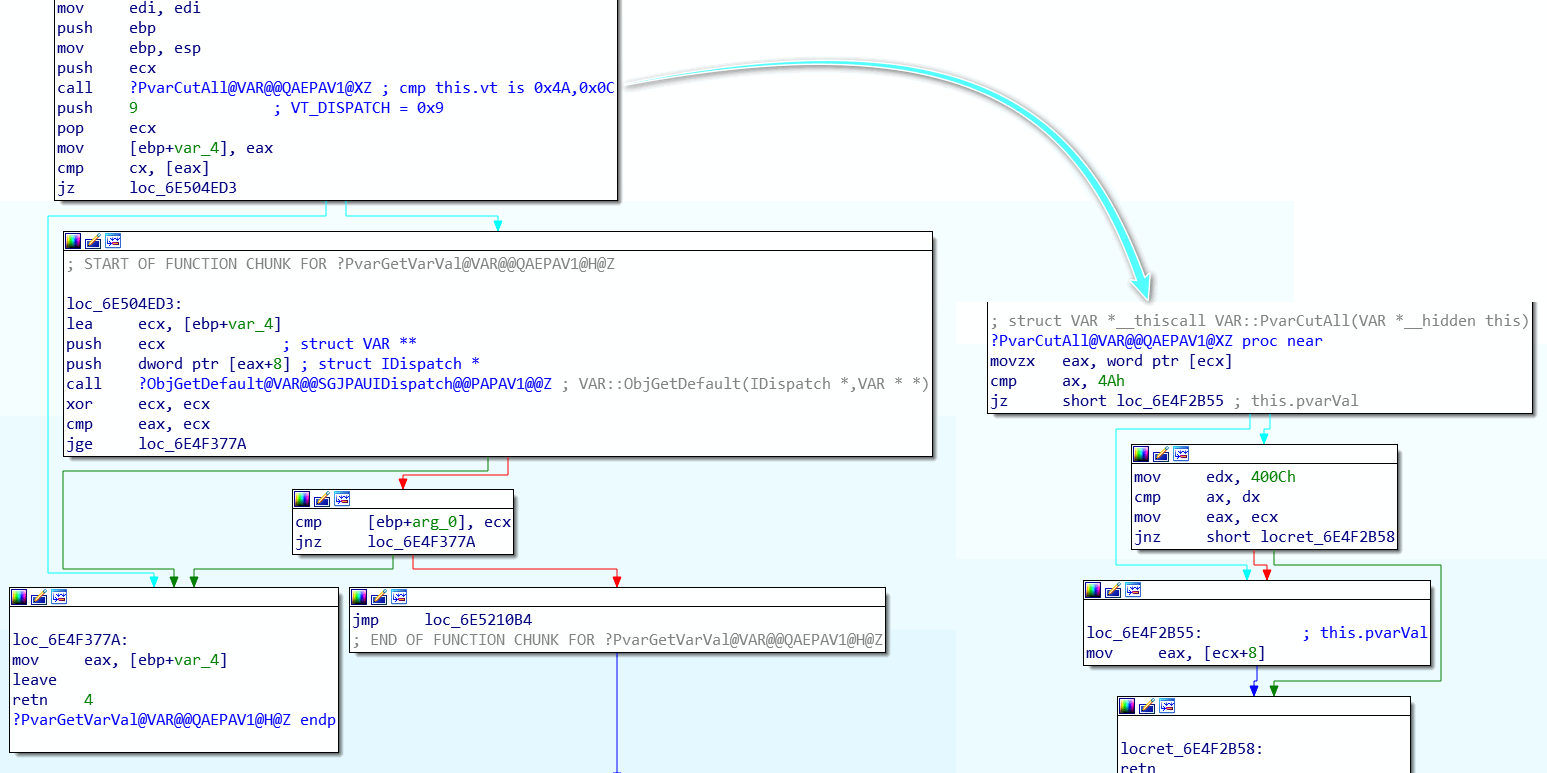Click color palette icon on locret_6E4F2B58 block
Image resolution: width=1547 pixels, height=773 pixels.
tap(1127, 706)
